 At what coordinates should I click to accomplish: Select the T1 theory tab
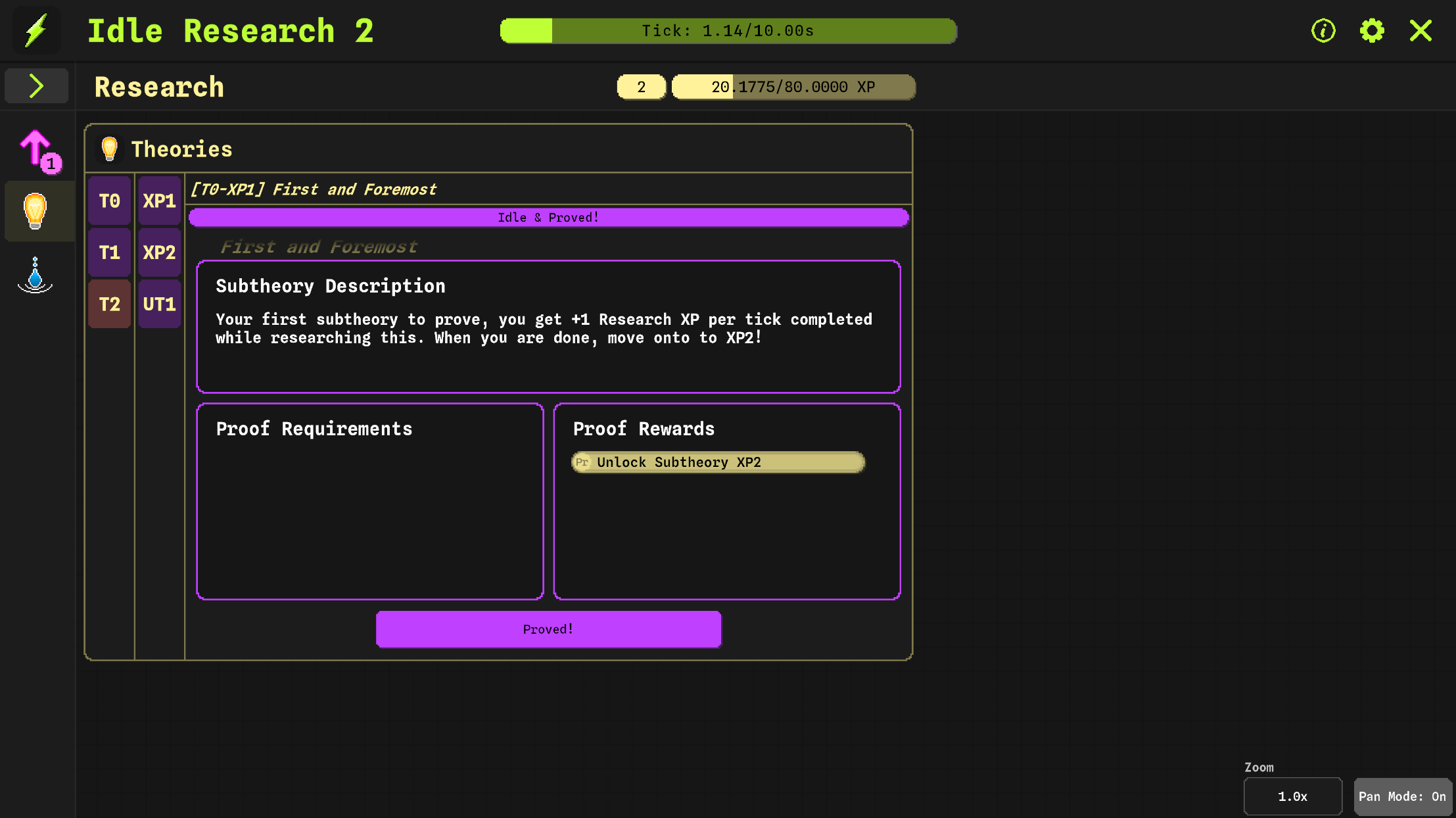coord(110,253)
